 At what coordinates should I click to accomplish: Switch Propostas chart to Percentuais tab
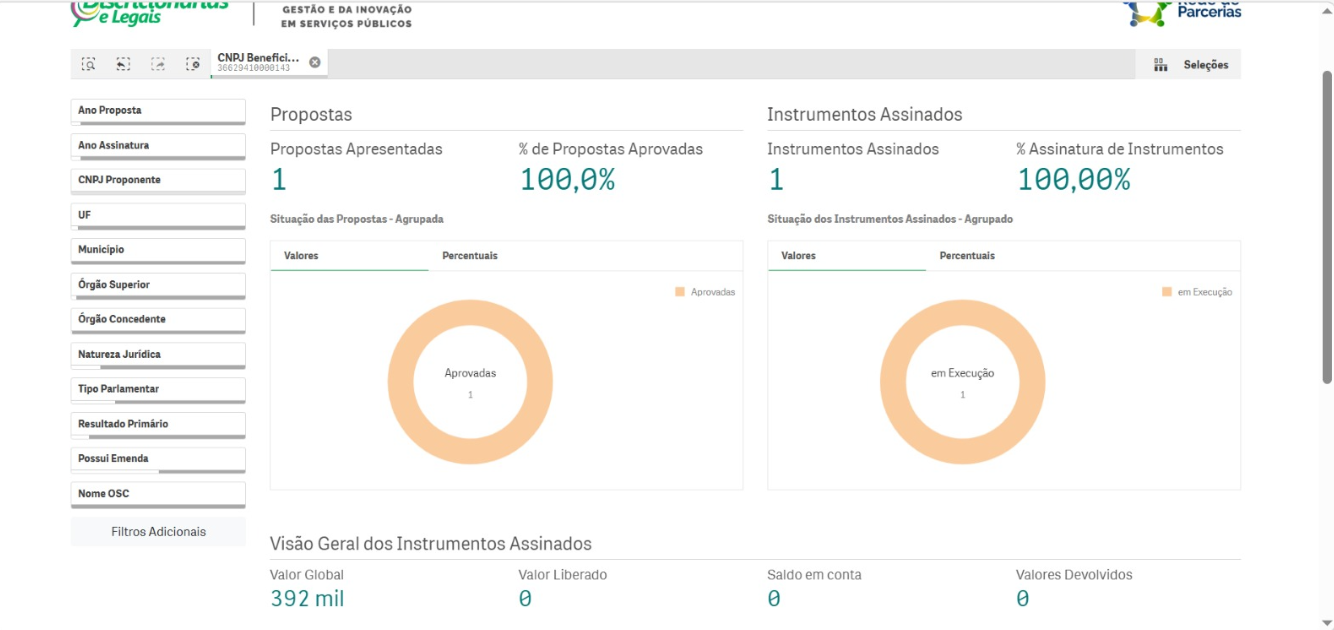tap(470, 256)
